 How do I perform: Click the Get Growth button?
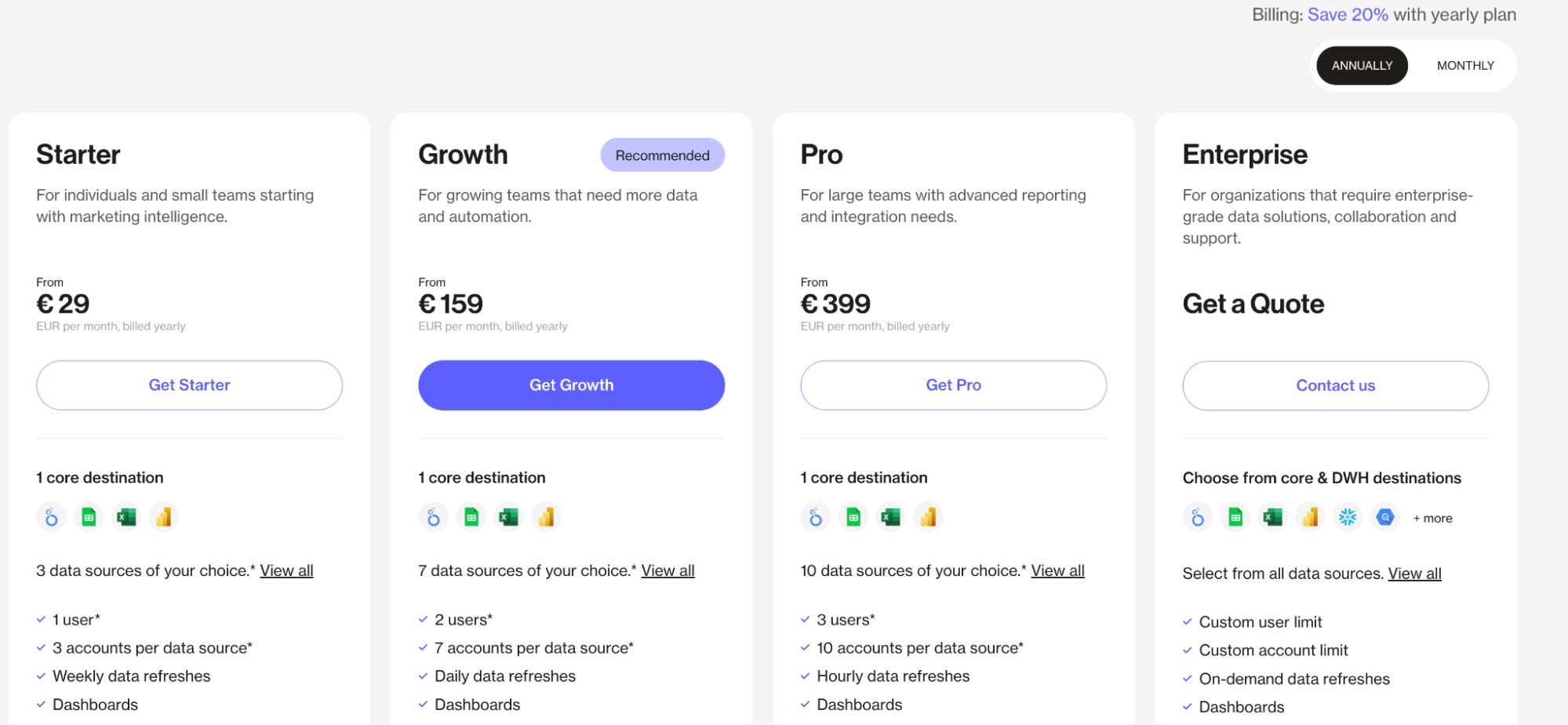[571, 384]
